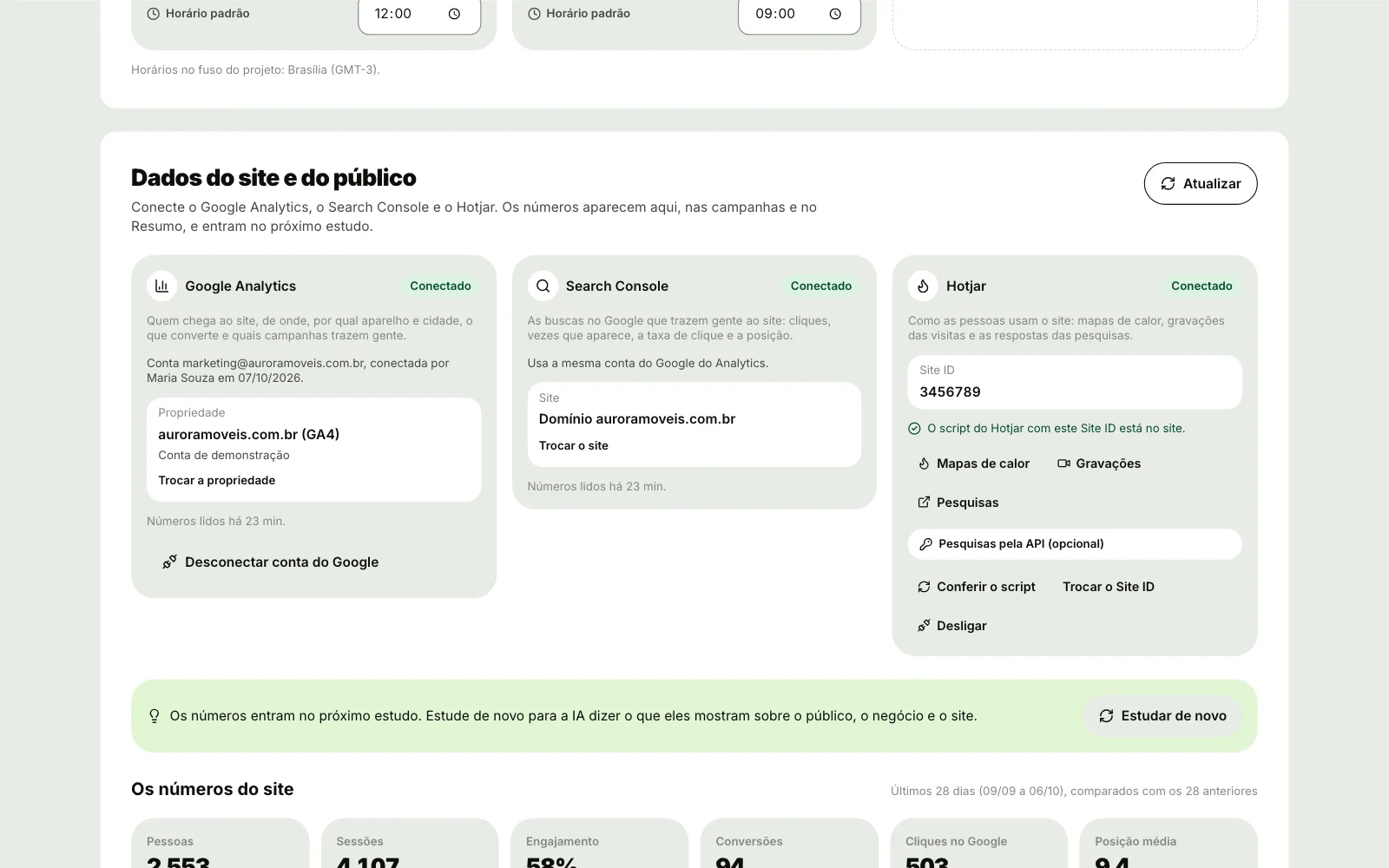Open the 12:00 time picker clock icon
1389x868 pixels.
point(454,14)
